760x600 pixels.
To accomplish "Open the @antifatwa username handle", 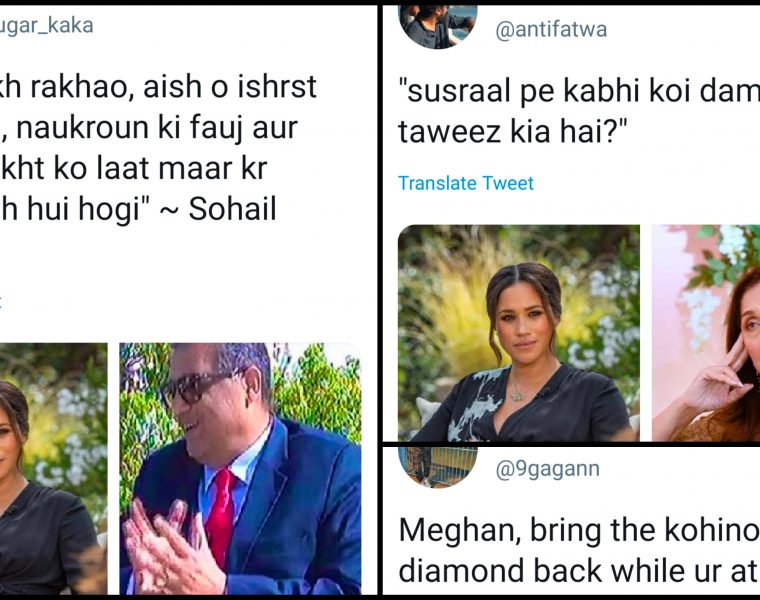I will pos(551,30).
